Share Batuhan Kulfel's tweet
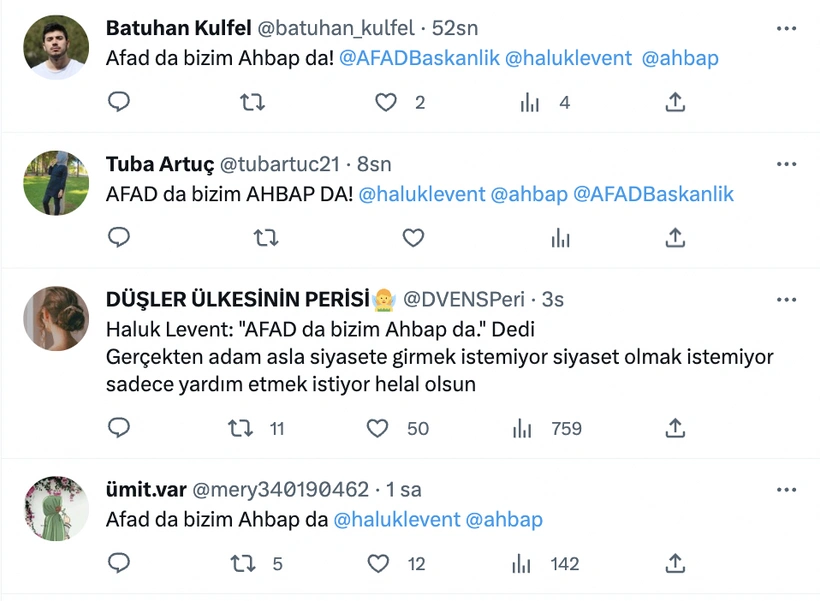 (675, 102)
